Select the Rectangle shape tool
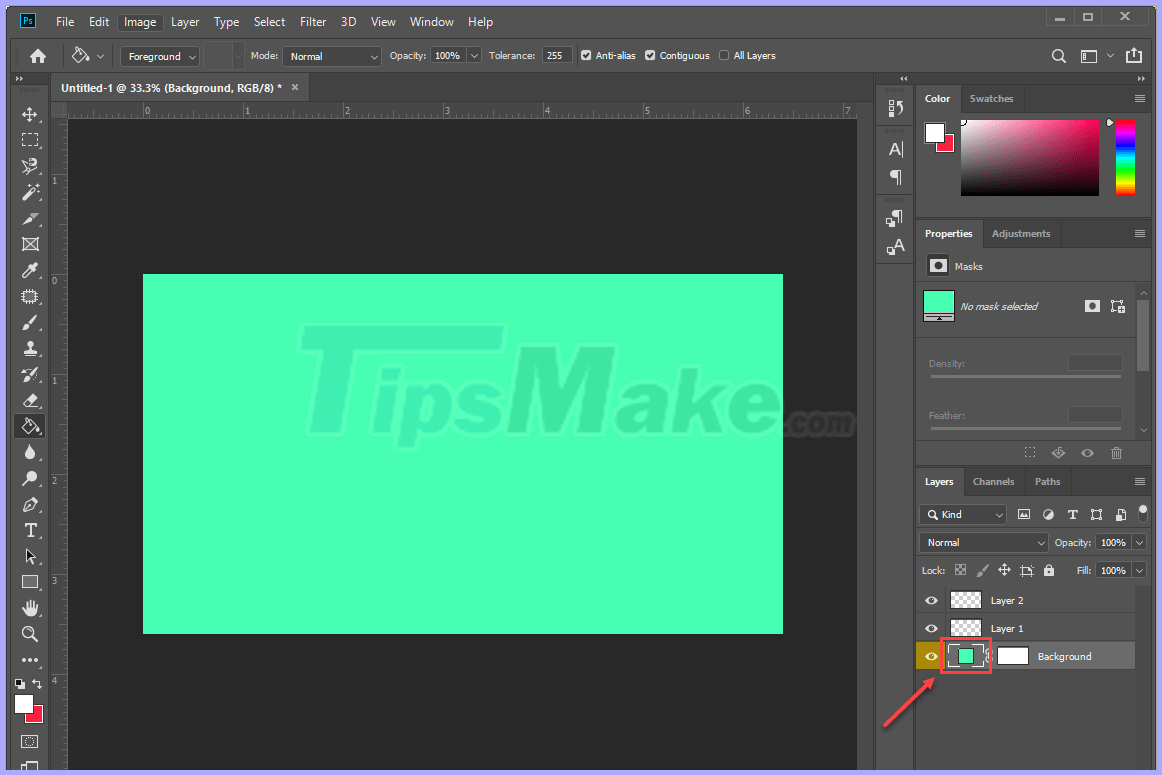 (30, 582)
